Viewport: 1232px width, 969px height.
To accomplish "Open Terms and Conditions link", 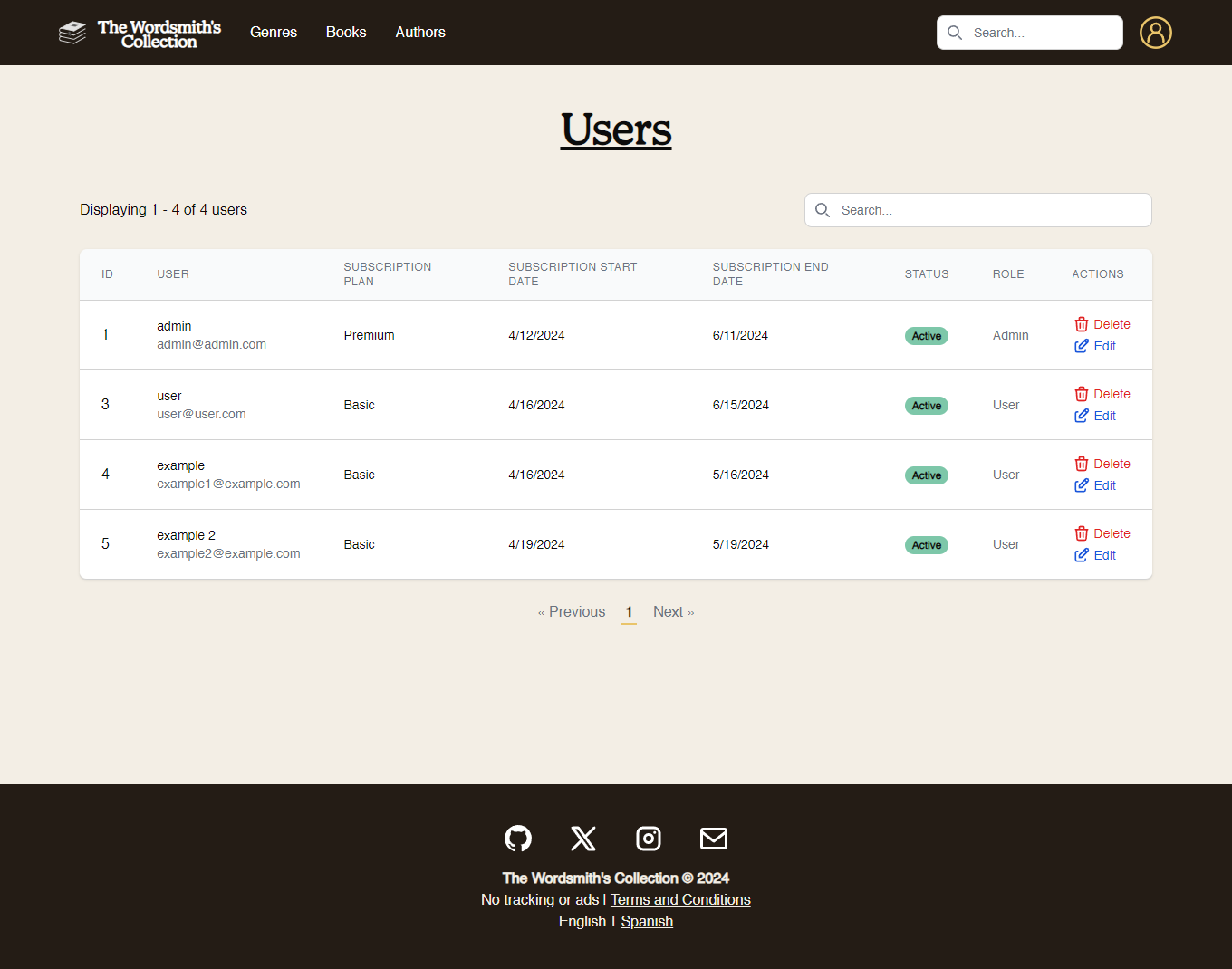I will tap(680, 899).
